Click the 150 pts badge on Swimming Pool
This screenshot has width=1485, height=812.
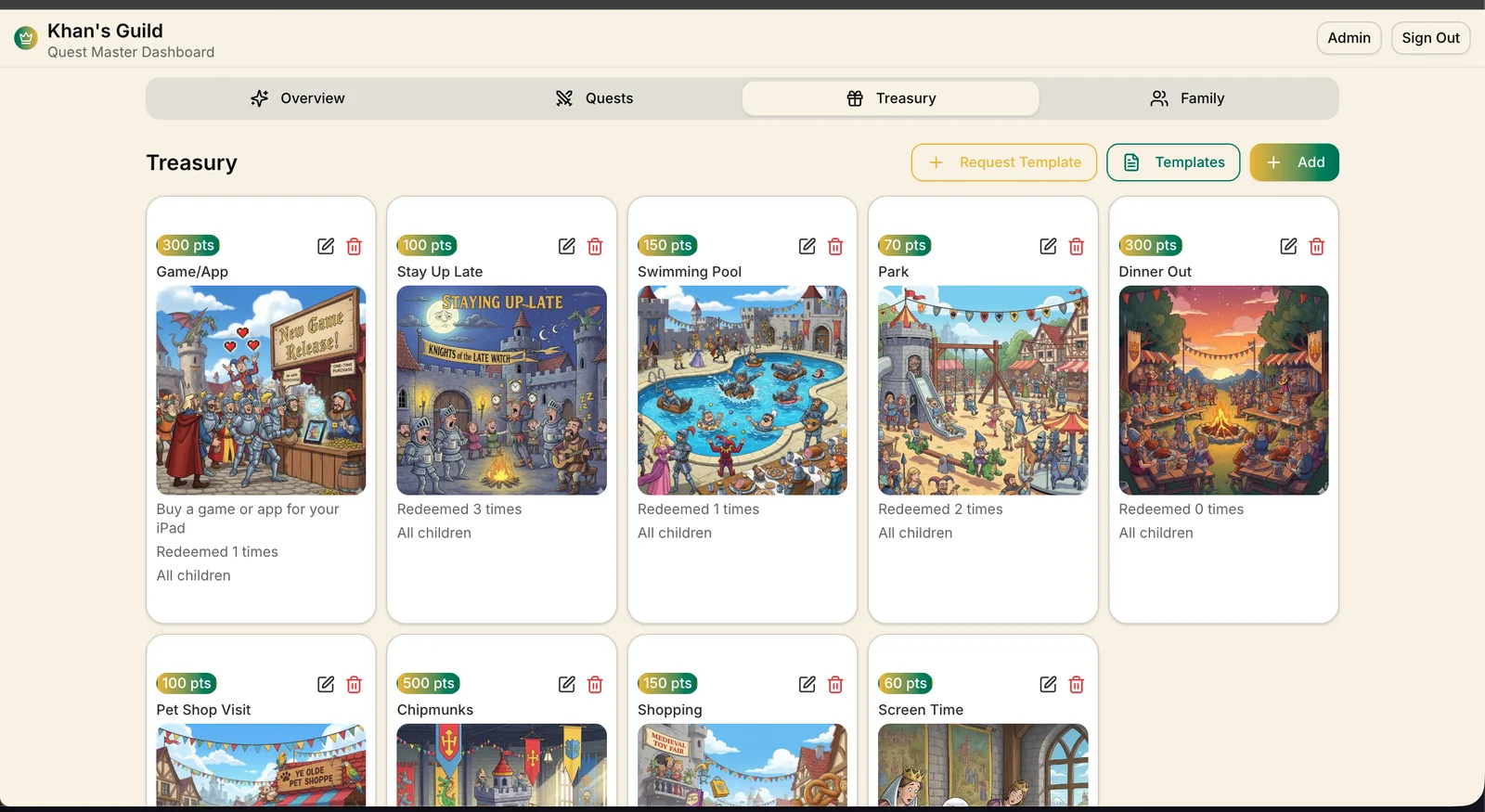tap(667, 245)
